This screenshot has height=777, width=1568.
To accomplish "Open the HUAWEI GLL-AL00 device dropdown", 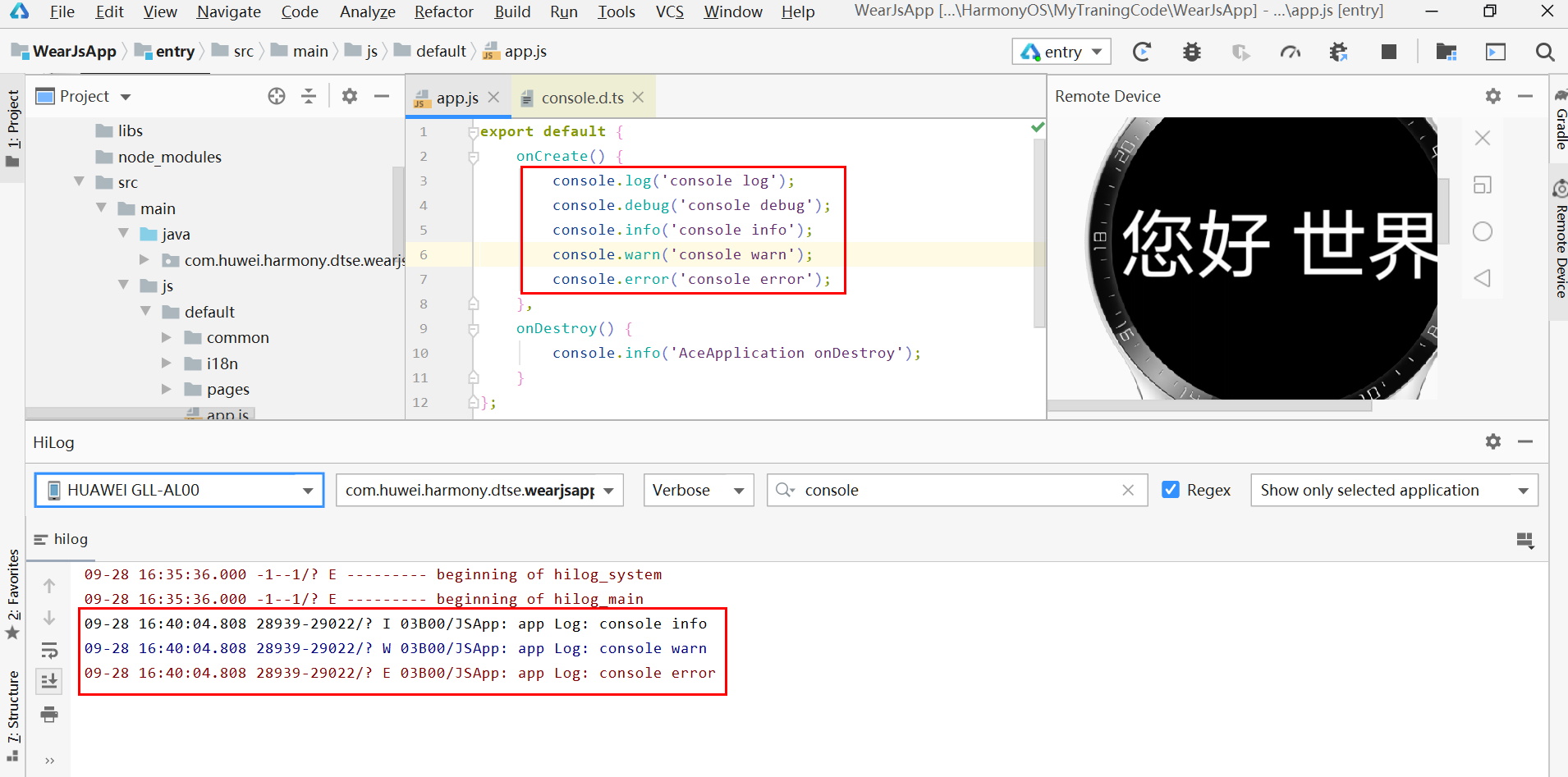I will click(180, 490).
